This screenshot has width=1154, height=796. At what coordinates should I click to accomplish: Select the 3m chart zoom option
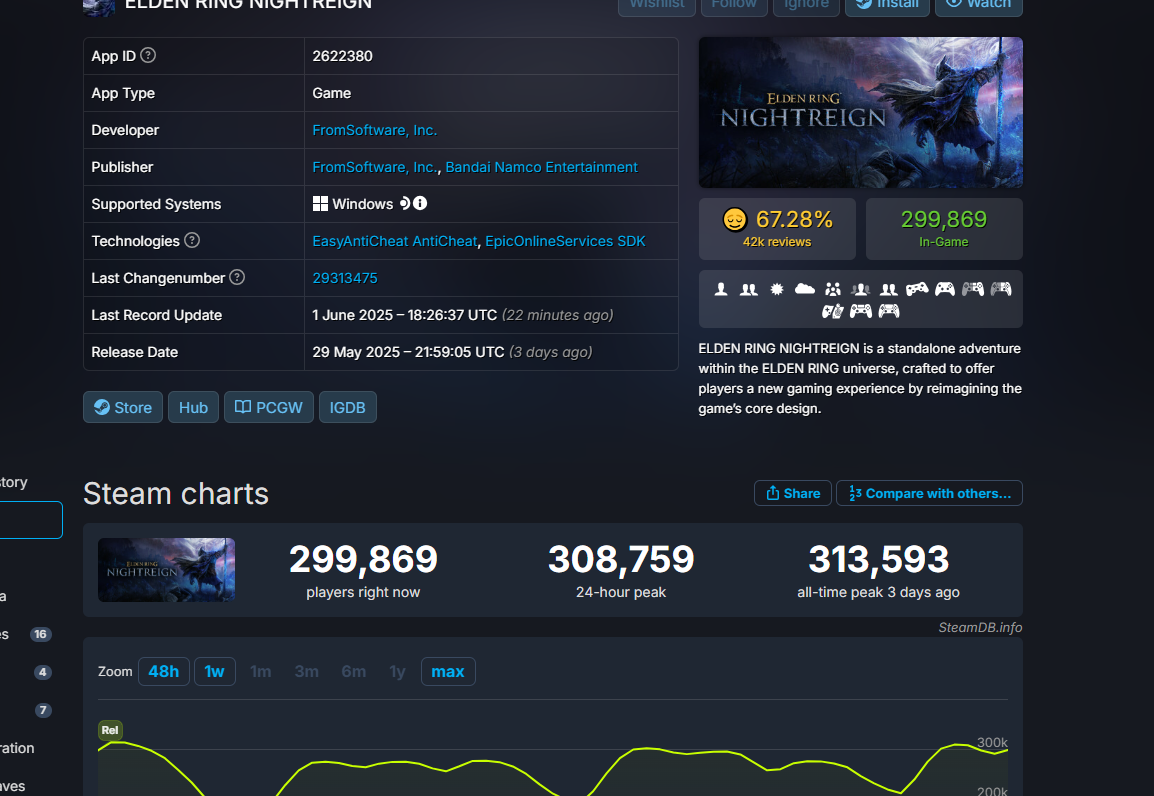(306, 671)
